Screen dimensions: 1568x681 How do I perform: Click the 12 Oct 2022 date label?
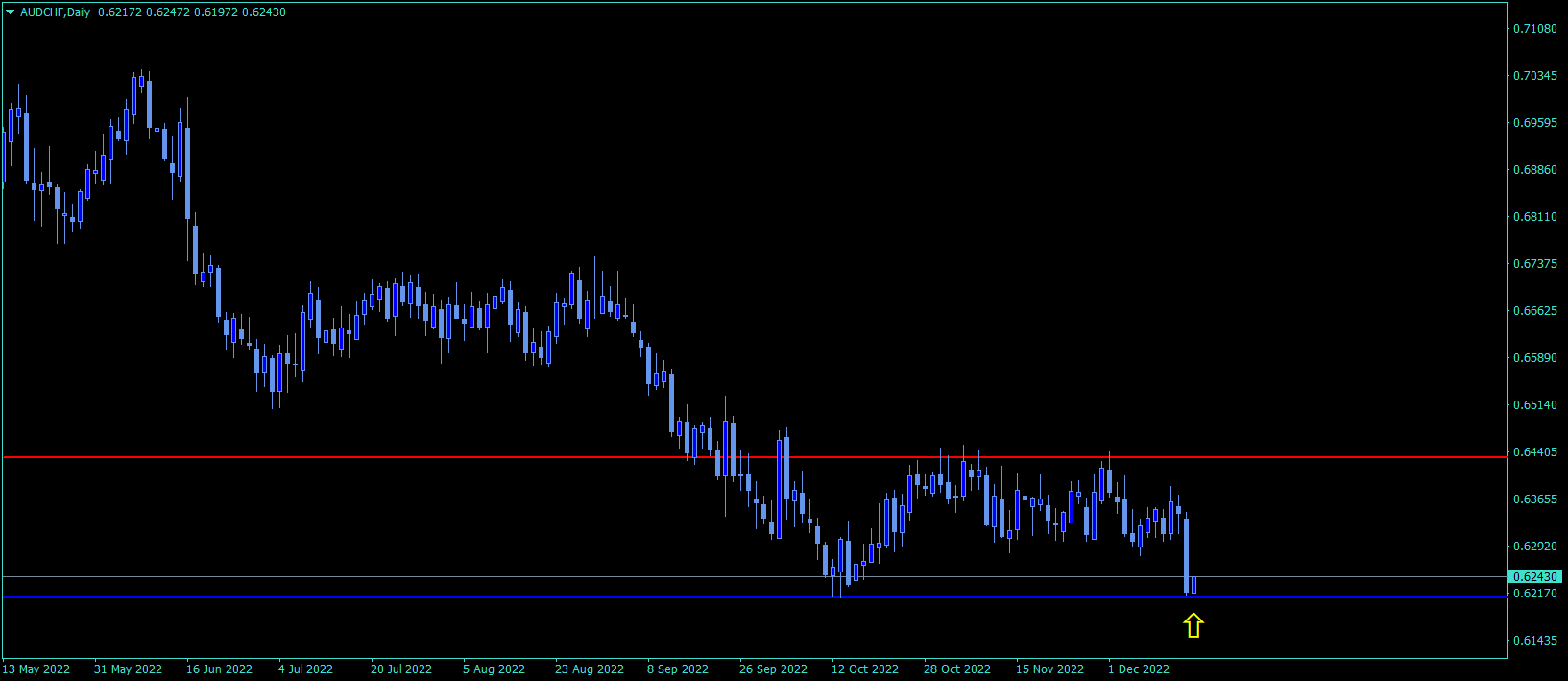pos(865,669)
